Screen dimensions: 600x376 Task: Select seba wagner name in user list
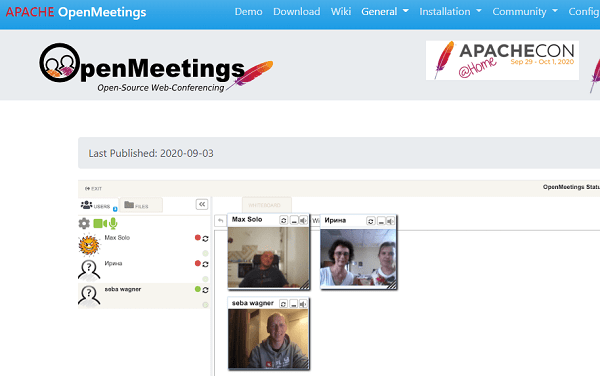pos(123,289)
